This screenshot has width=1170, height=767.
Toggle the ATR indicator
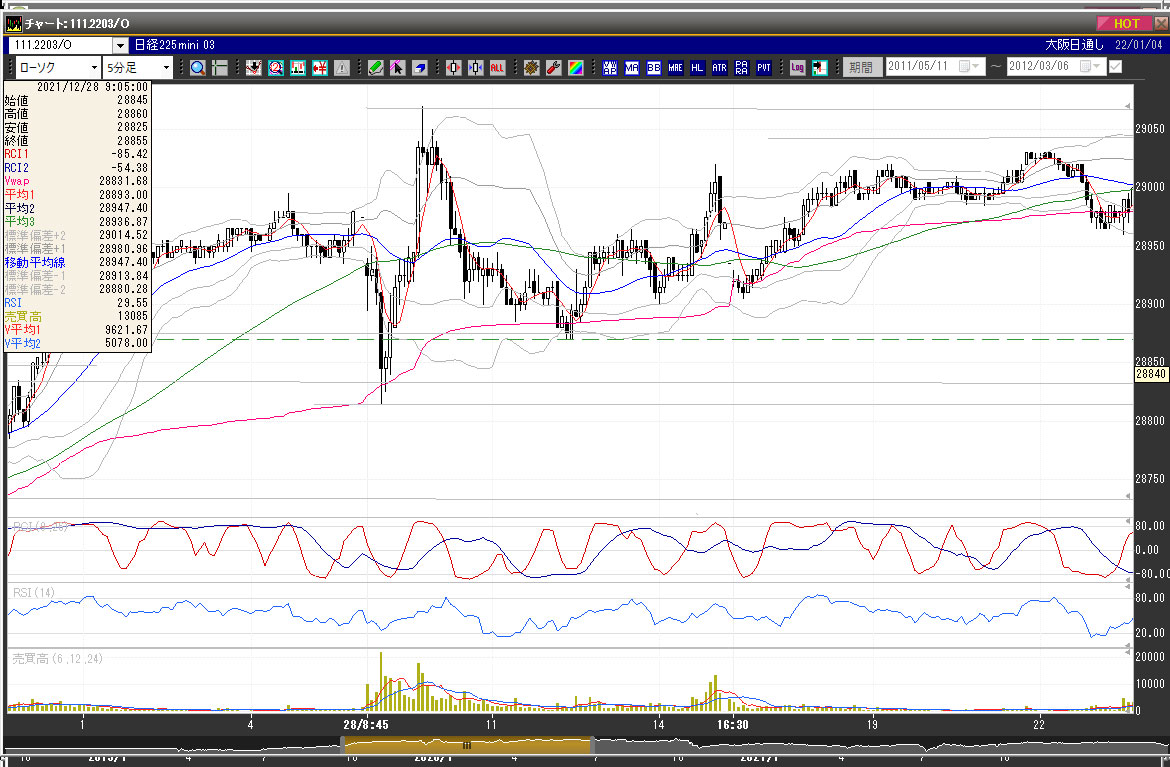click(x=719, y=68)
